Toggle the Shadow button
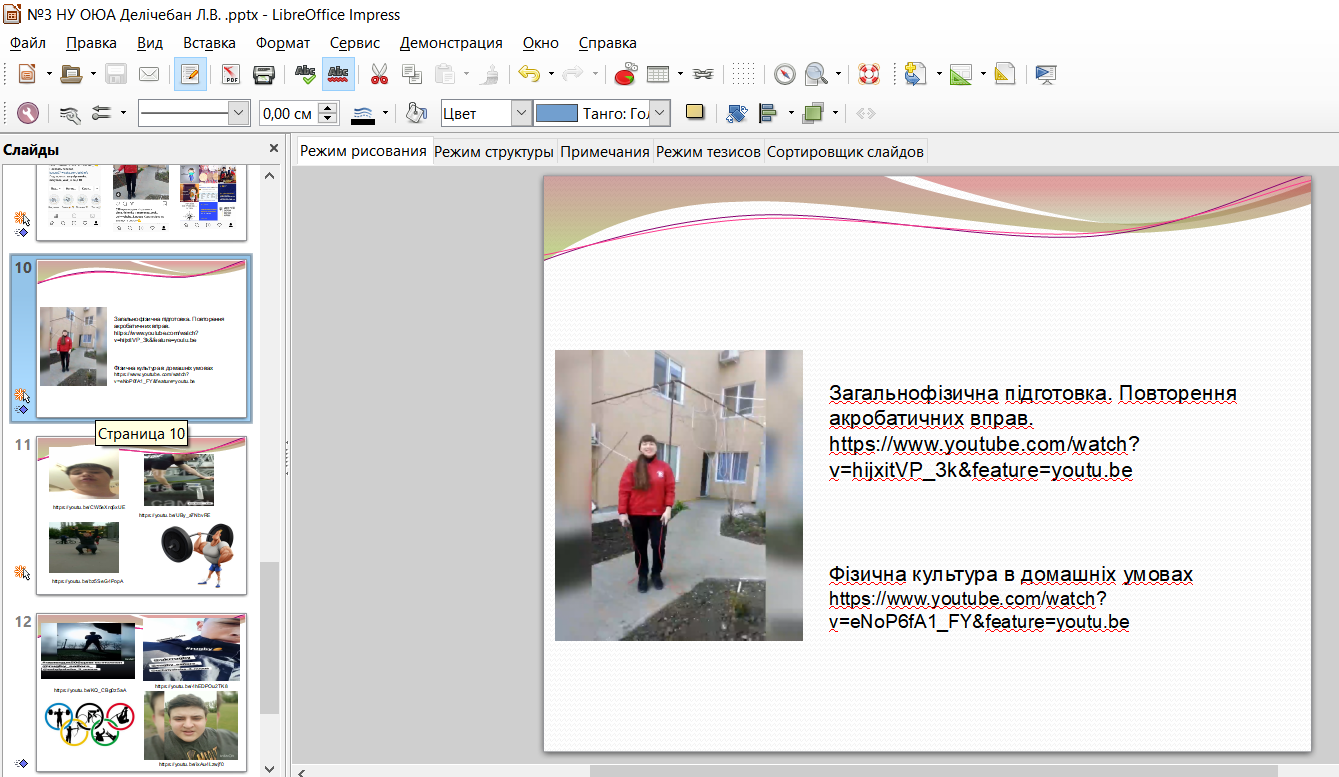 click(x=695, y=113)
